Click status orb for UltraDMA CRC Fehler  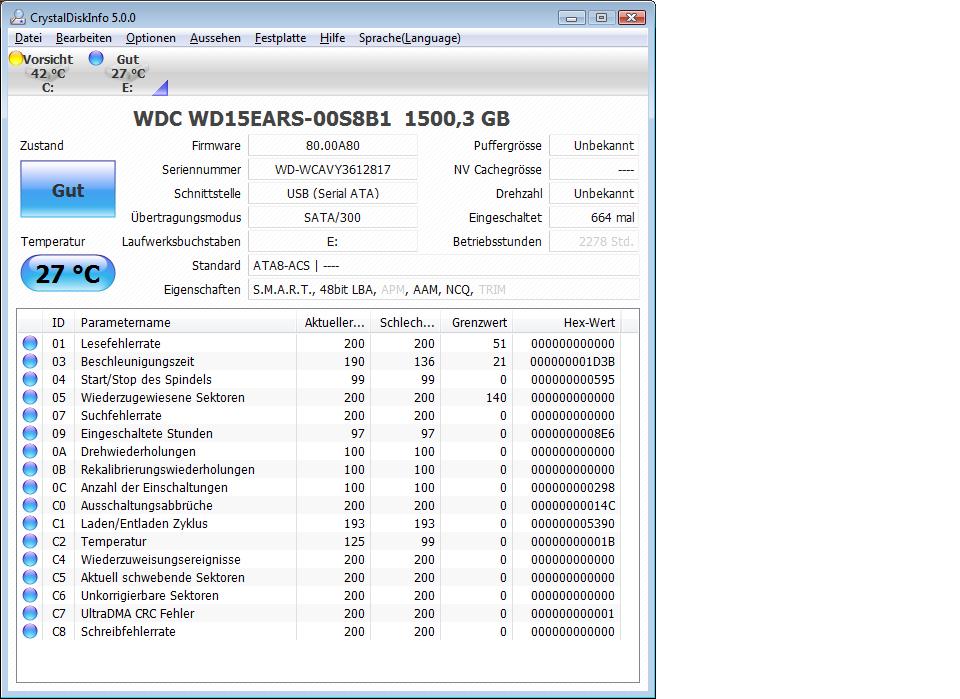click(30, 613)
